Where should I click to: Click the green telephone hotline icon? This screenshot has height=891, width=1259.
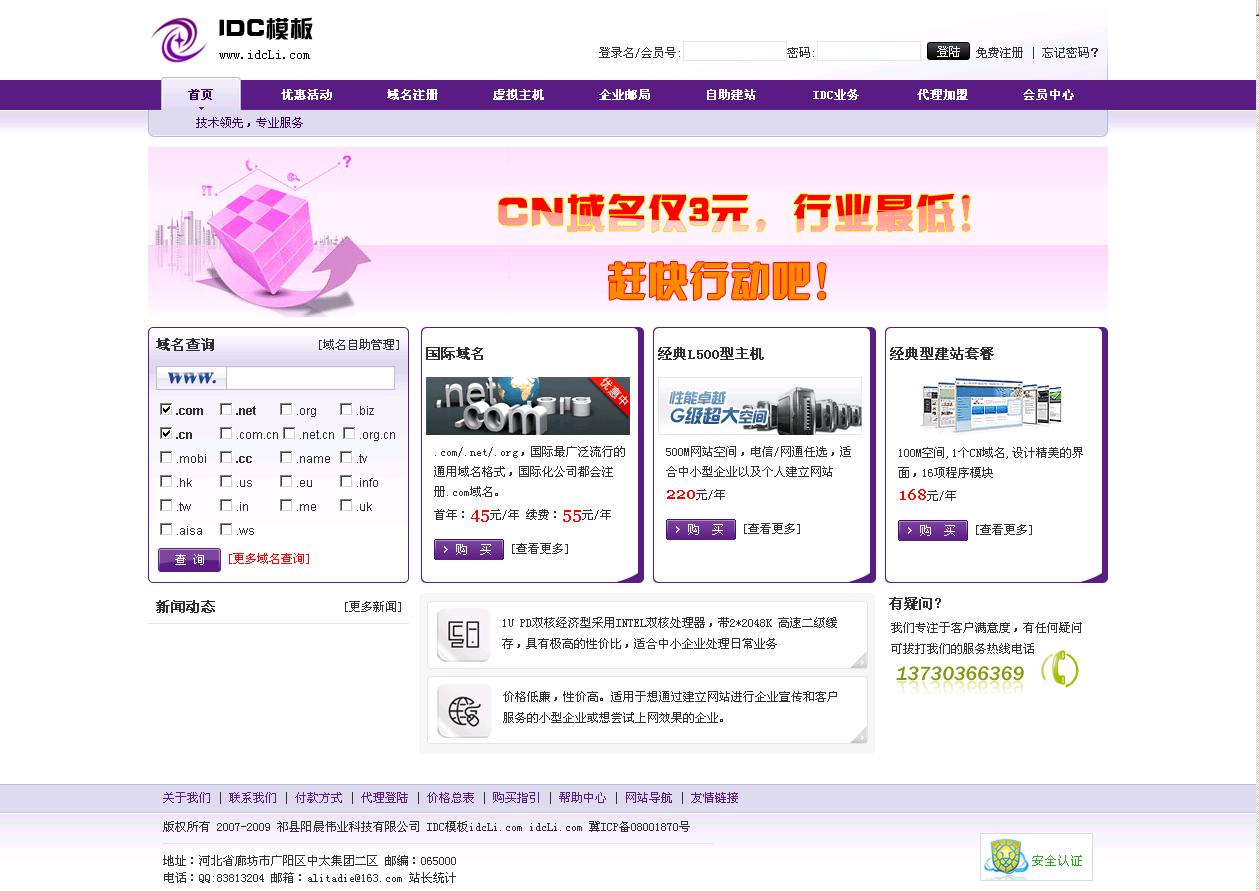(1057, 668)
